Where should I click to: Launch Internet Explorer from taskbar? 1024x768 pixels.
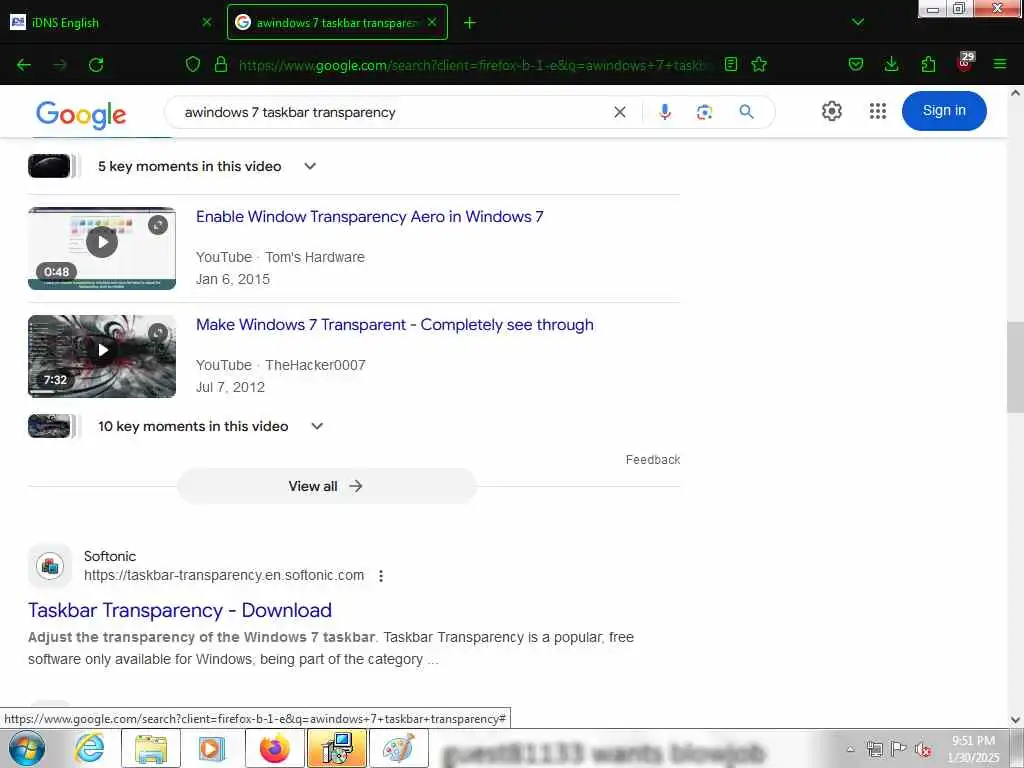(x=89, y=748)
